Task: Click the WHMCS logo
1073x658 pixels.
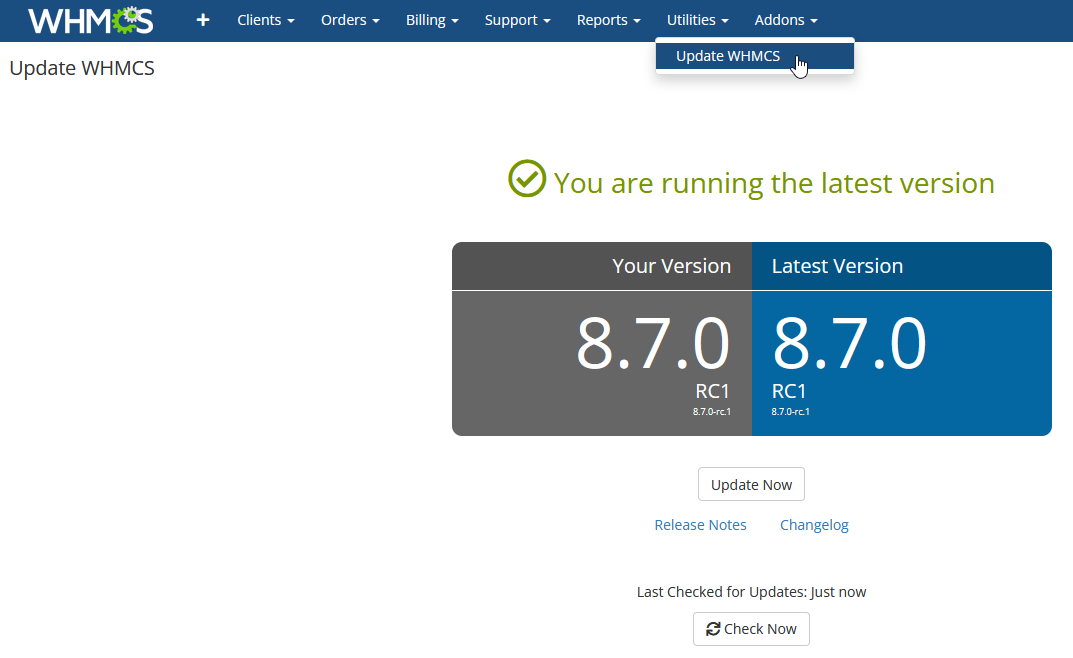Action: click(90, 21)
